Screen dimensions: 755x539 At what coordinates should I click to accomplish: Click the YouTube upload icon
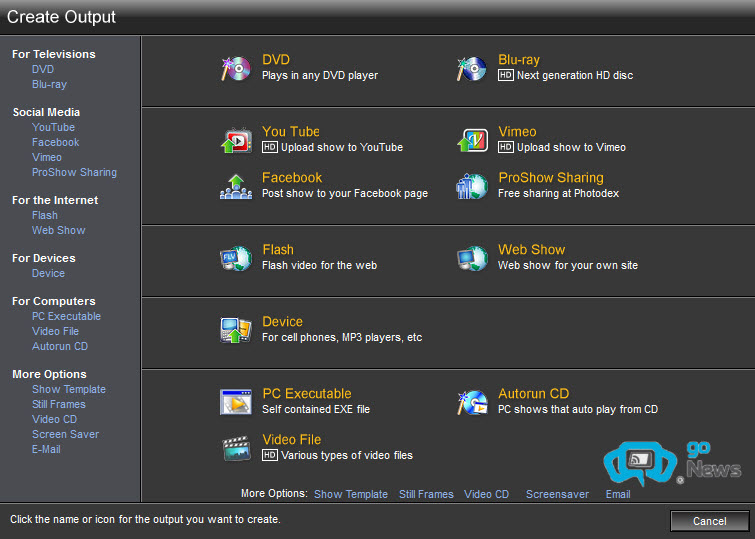236,140
